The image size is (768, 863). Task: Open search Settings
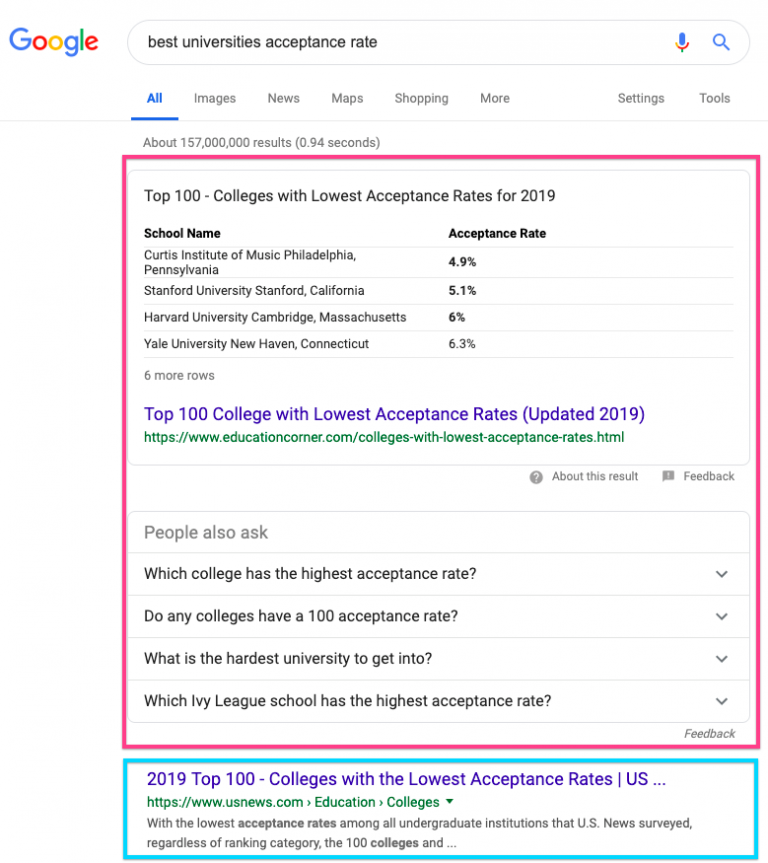point(640,98)
